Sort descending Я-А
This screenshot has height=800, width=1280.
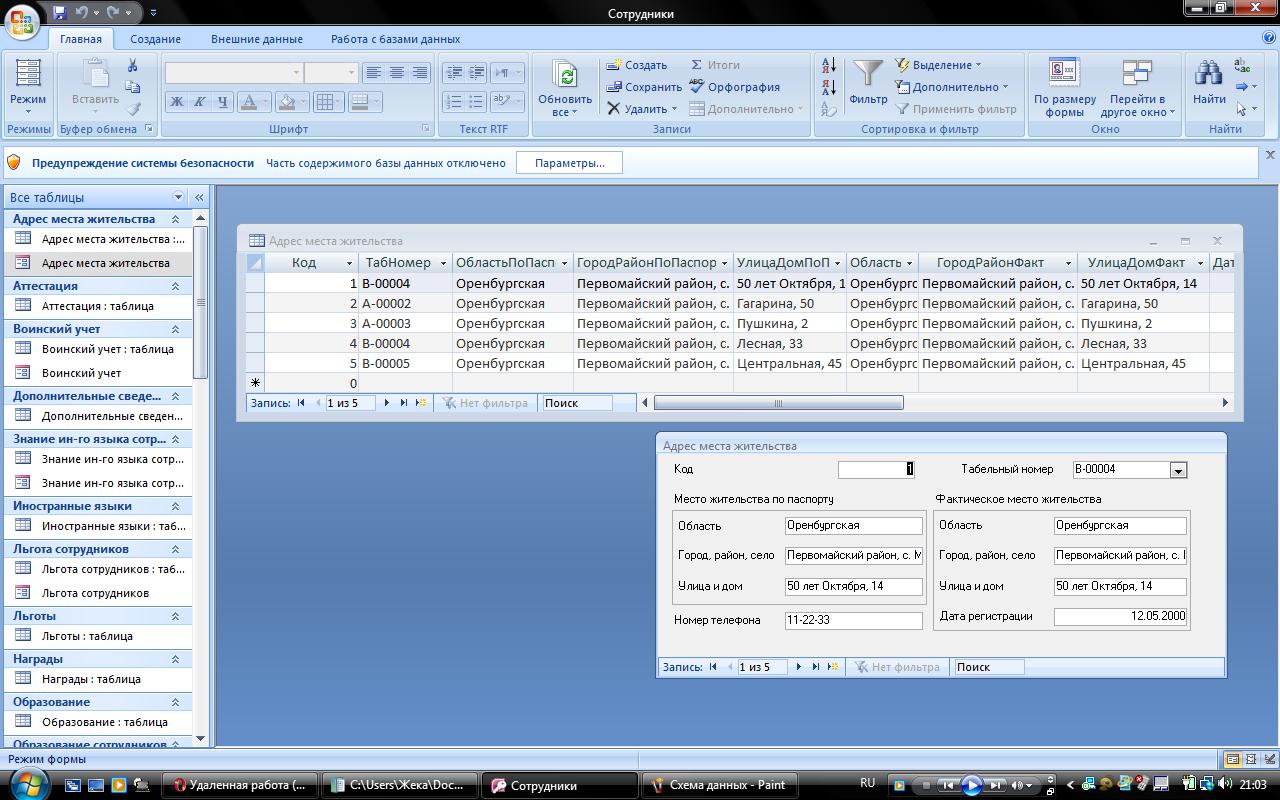point(829,87)
